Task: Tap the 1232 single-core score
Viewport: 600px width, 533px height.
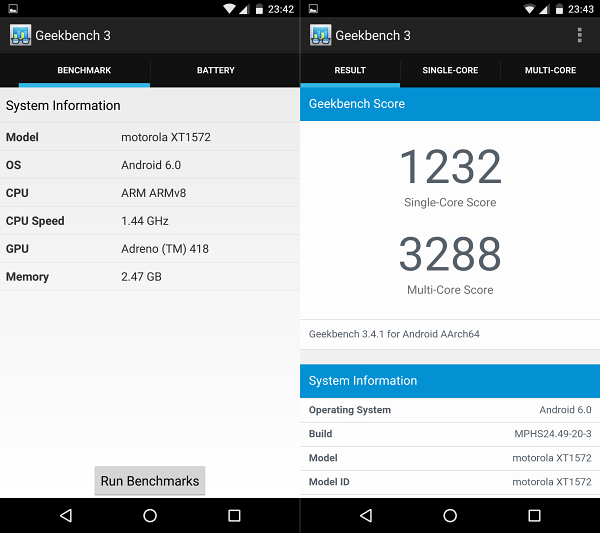Action: (450, 167)
